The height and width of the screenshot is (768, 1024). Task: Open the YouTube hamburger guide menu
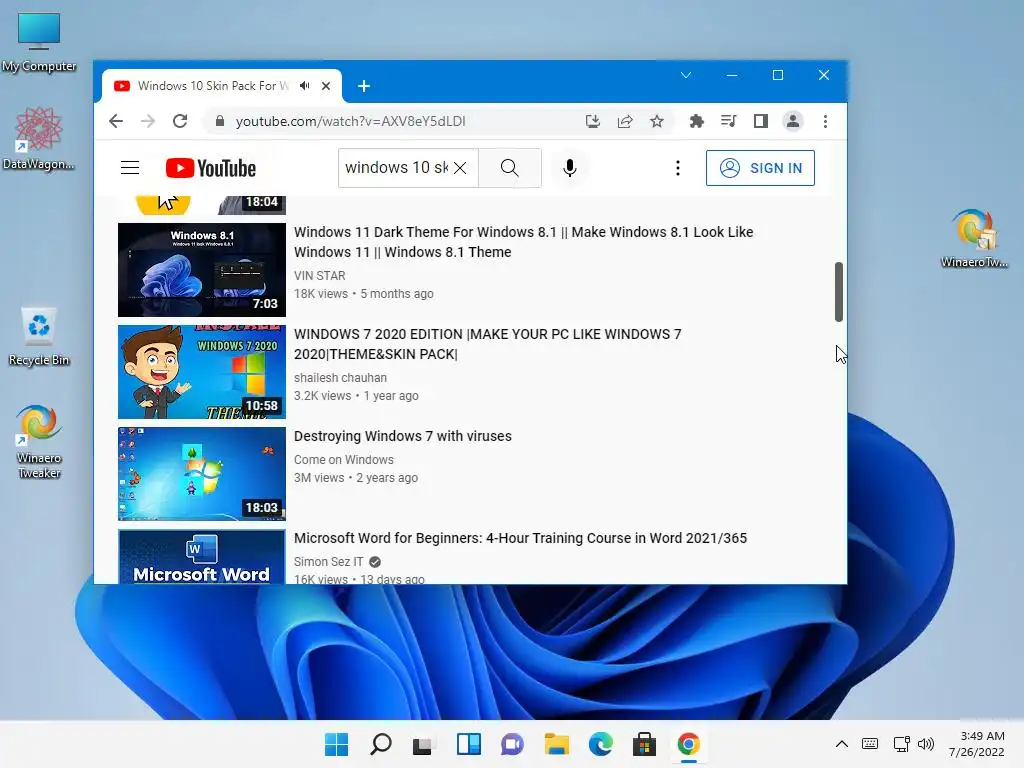point(130,168)
